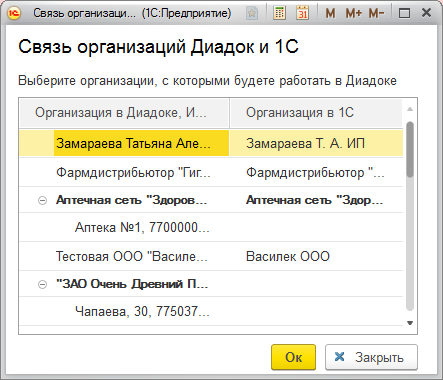Screen dimensions: 443x380
Task: Click Аптечная сеть "Здор... in 1С column
Action: [x=314, y=200]
